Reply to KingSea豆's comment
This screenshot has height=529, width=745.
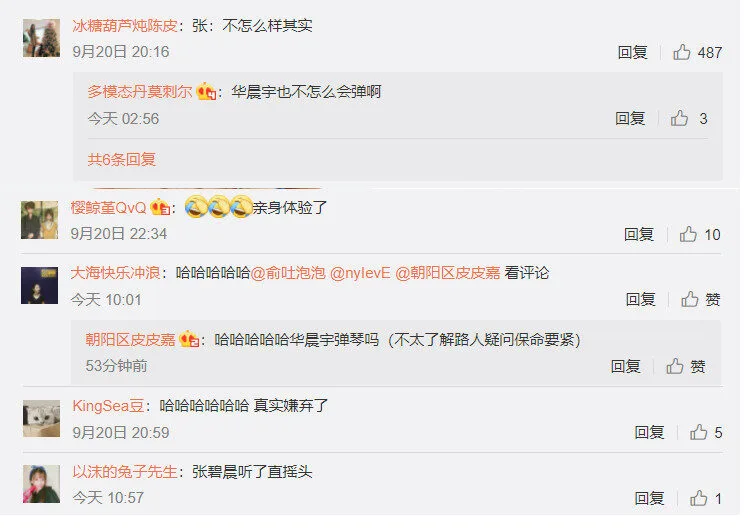(x=649, y=433)
